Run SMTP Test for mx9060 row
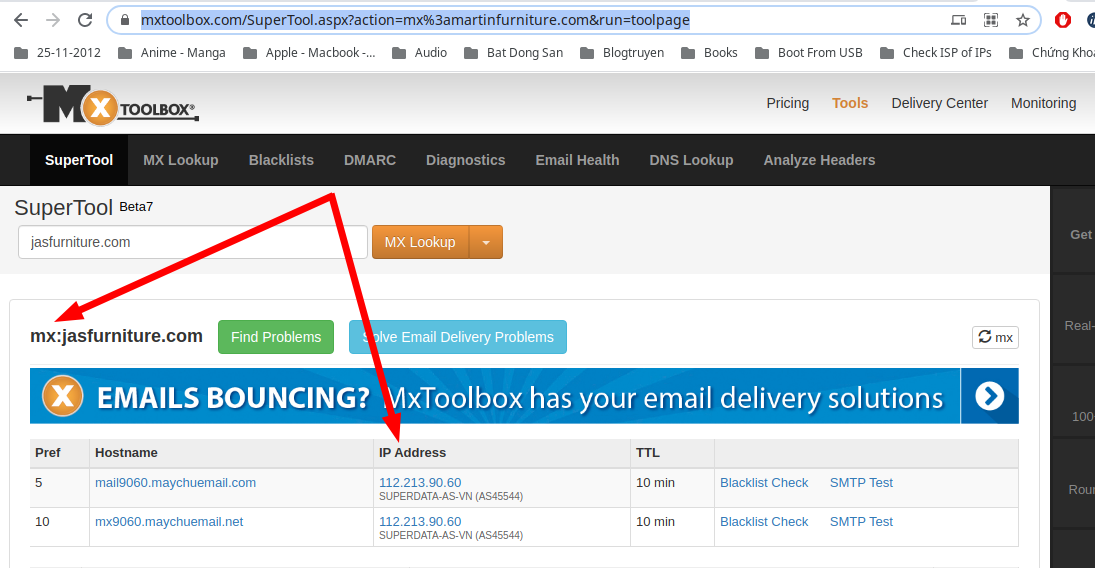This screenshot has width=1095, height=568. point(861,522)
